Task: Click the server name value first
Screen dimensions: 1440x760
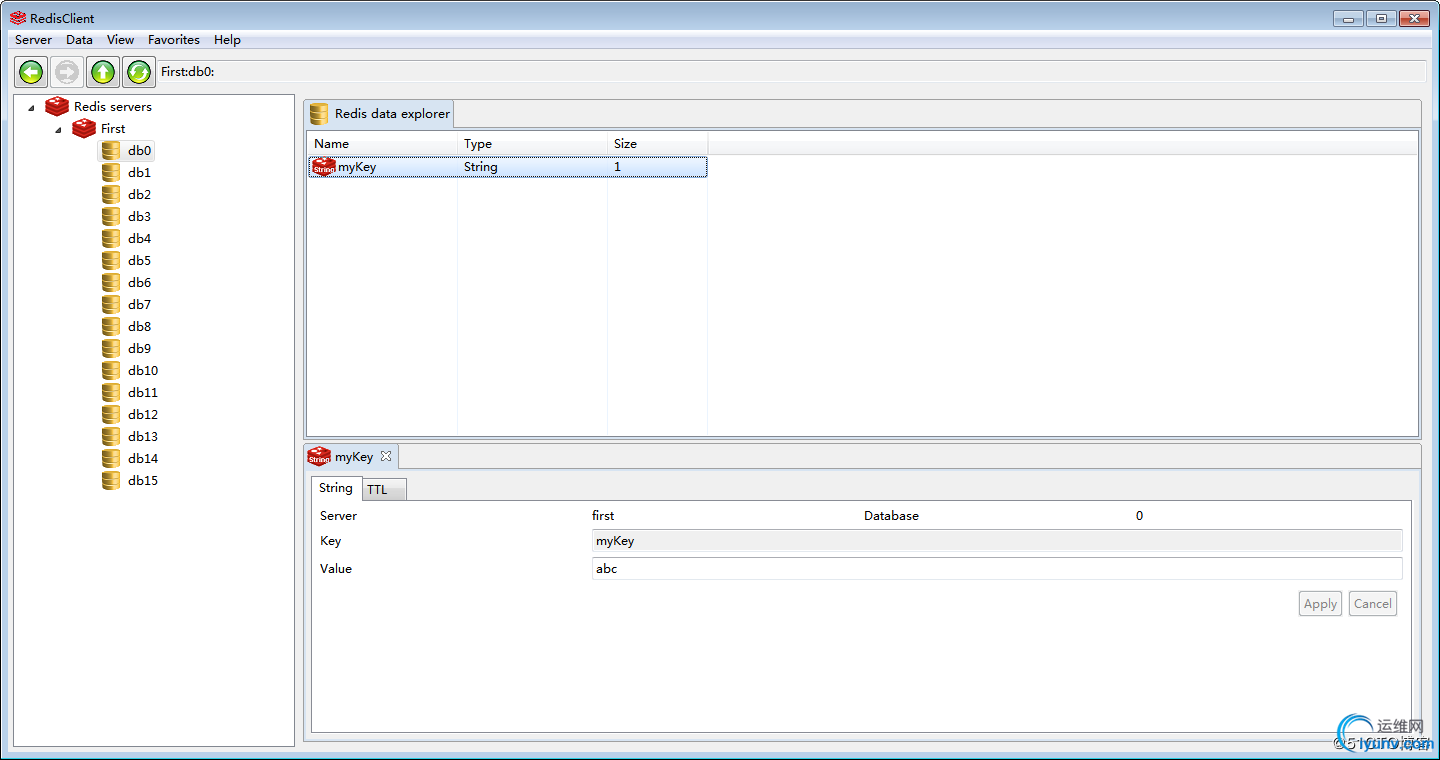Action: 603,516
